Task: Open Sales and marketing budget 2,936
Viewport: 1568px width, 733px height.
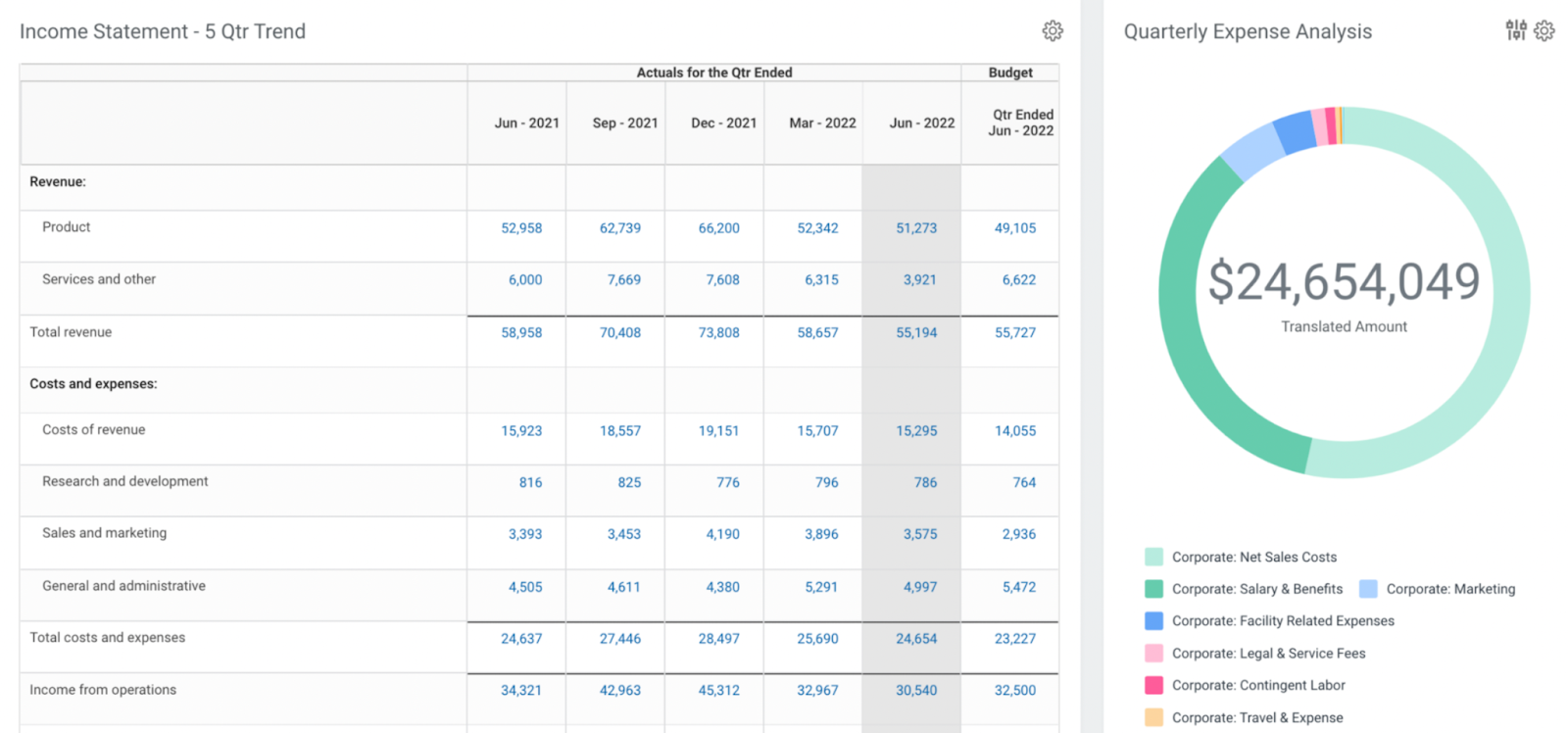Action: coord(1019,535)
